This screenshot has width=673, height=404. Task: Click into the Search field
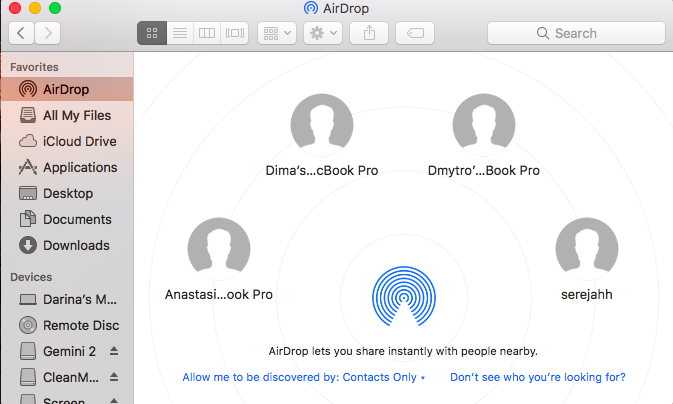[x=576, y=33]
